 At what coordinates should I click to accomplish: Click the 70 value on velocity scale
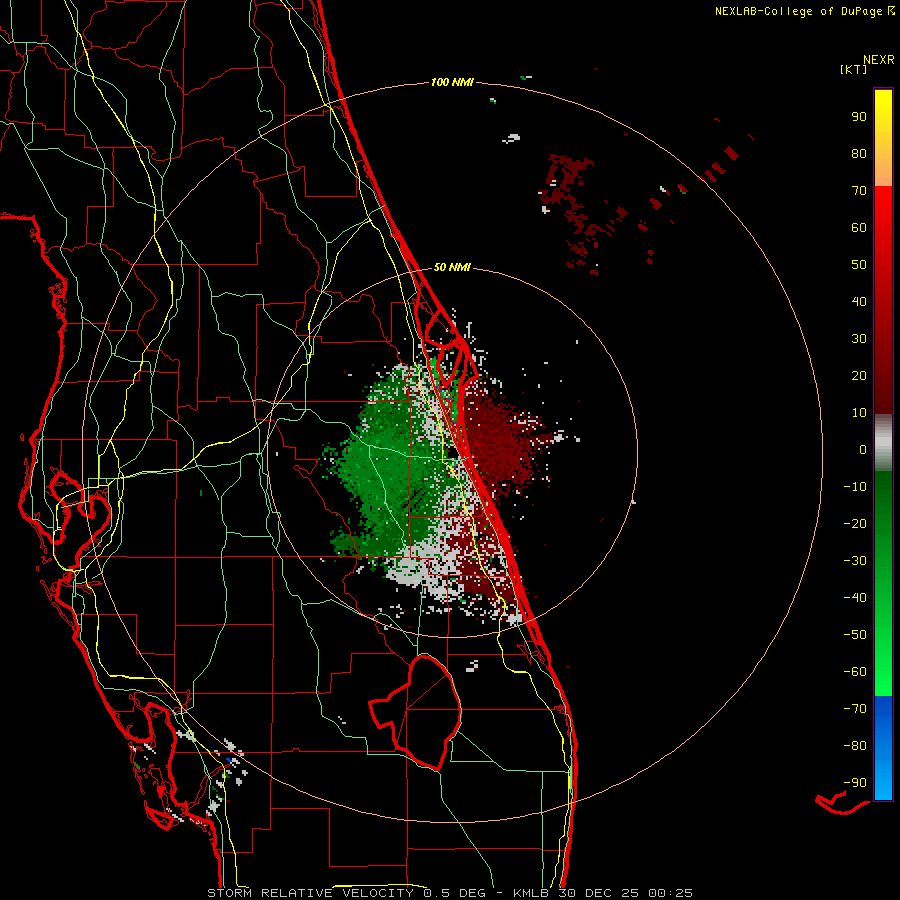[859, 191]
